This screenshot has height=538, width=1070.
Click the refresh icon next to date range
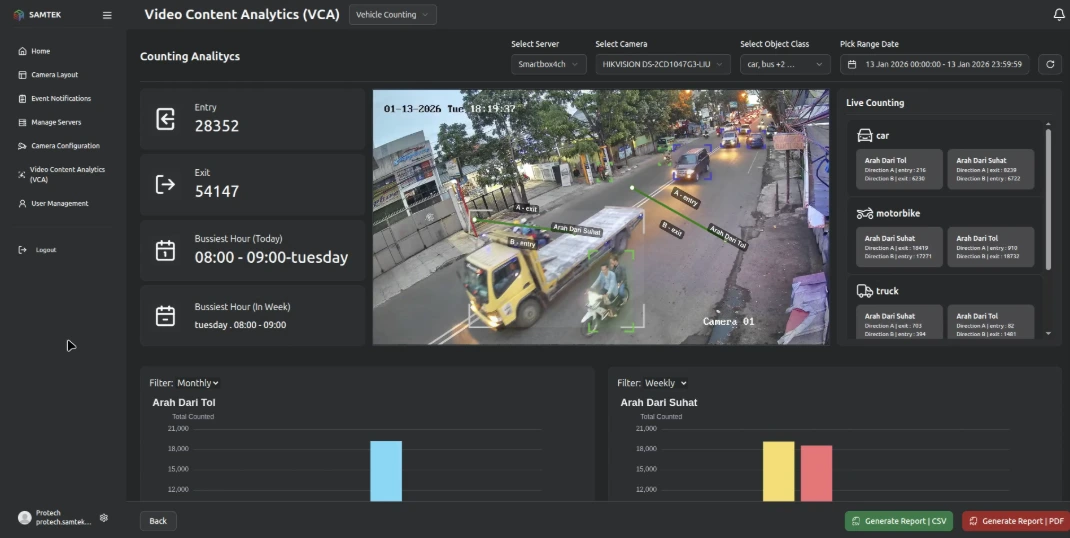1049,64
